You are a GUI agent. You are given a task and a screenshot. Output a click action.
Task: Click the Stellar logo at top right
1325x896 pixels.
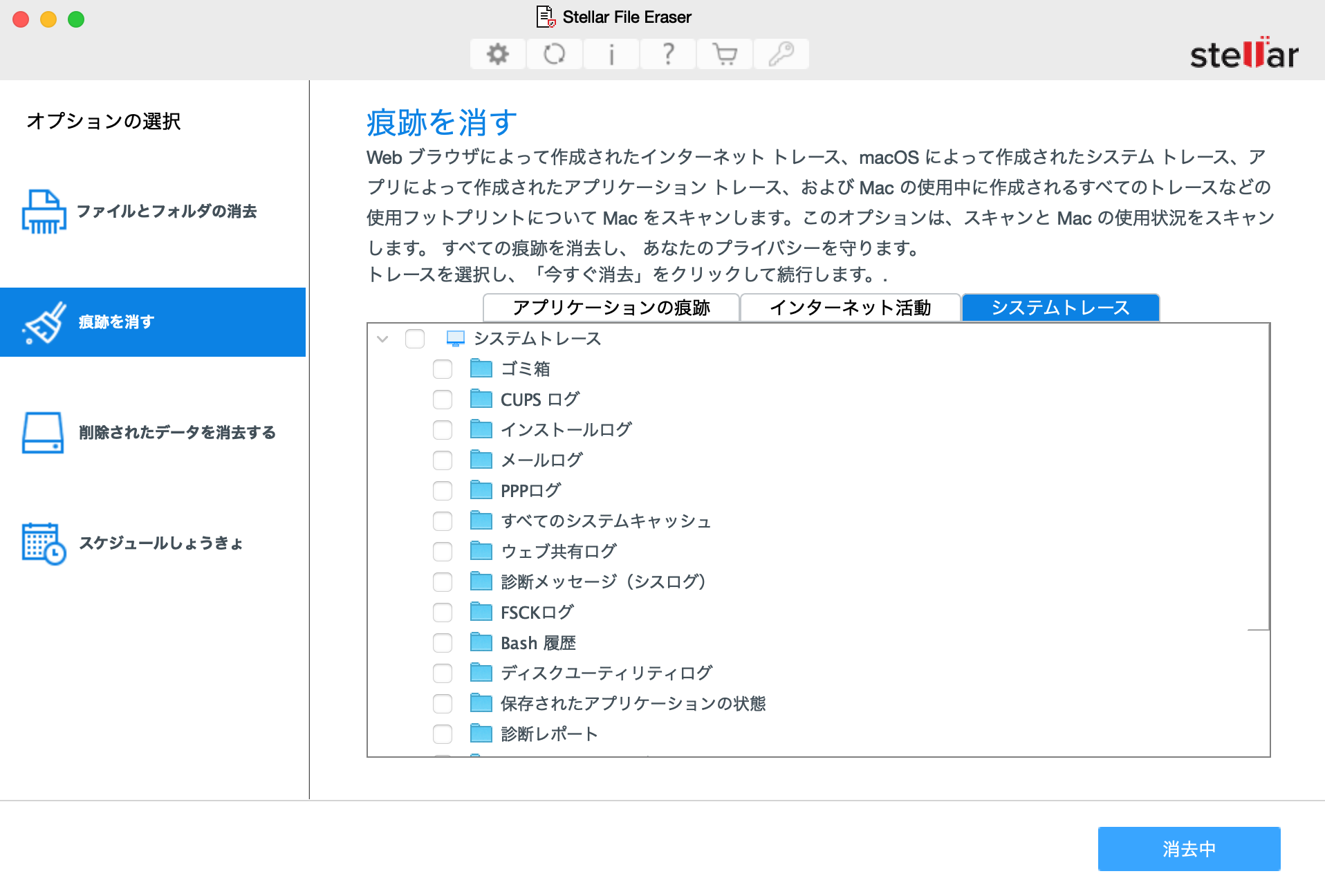tap(1243, 53)
